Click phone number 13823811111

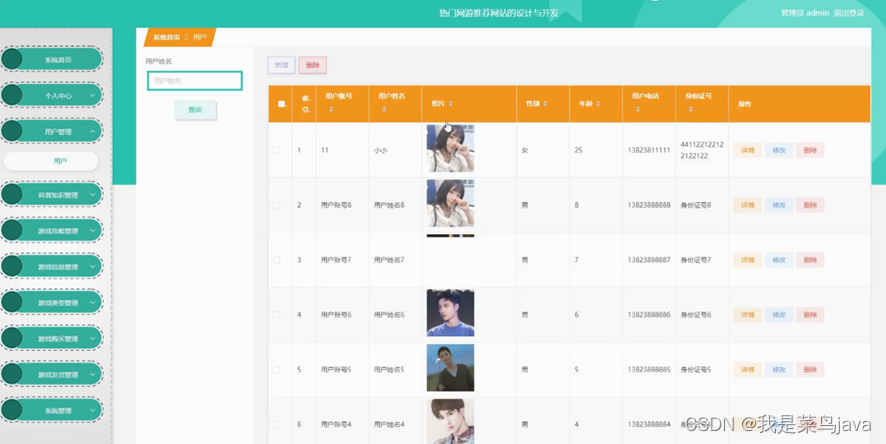pyautogui.click(x=649, y=150)
